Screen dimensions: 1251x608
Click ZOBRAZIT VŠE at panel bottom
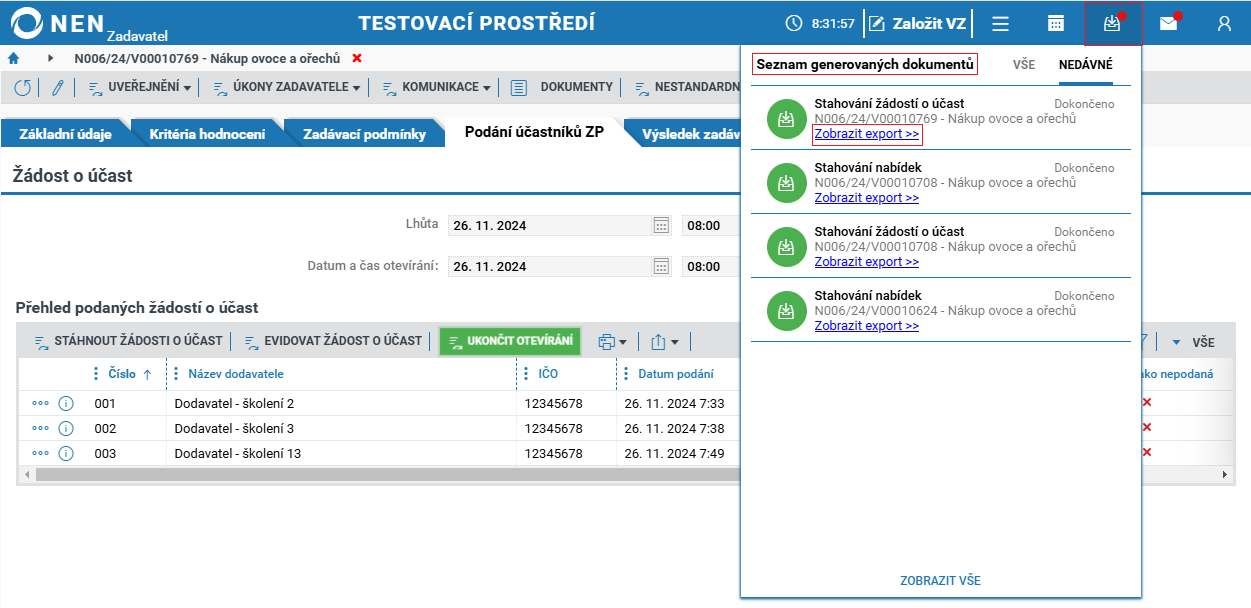[x=940, y=580]
